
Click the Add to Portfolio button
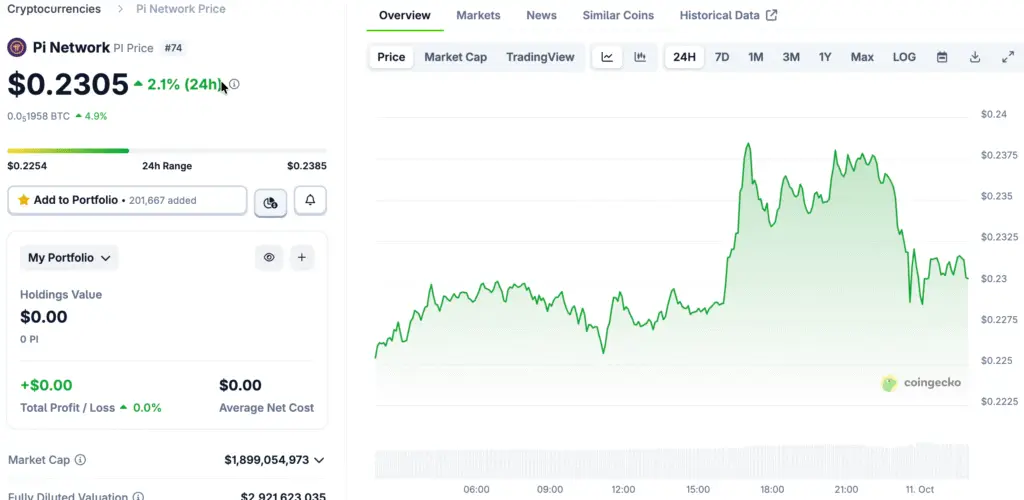click(127, 200)
